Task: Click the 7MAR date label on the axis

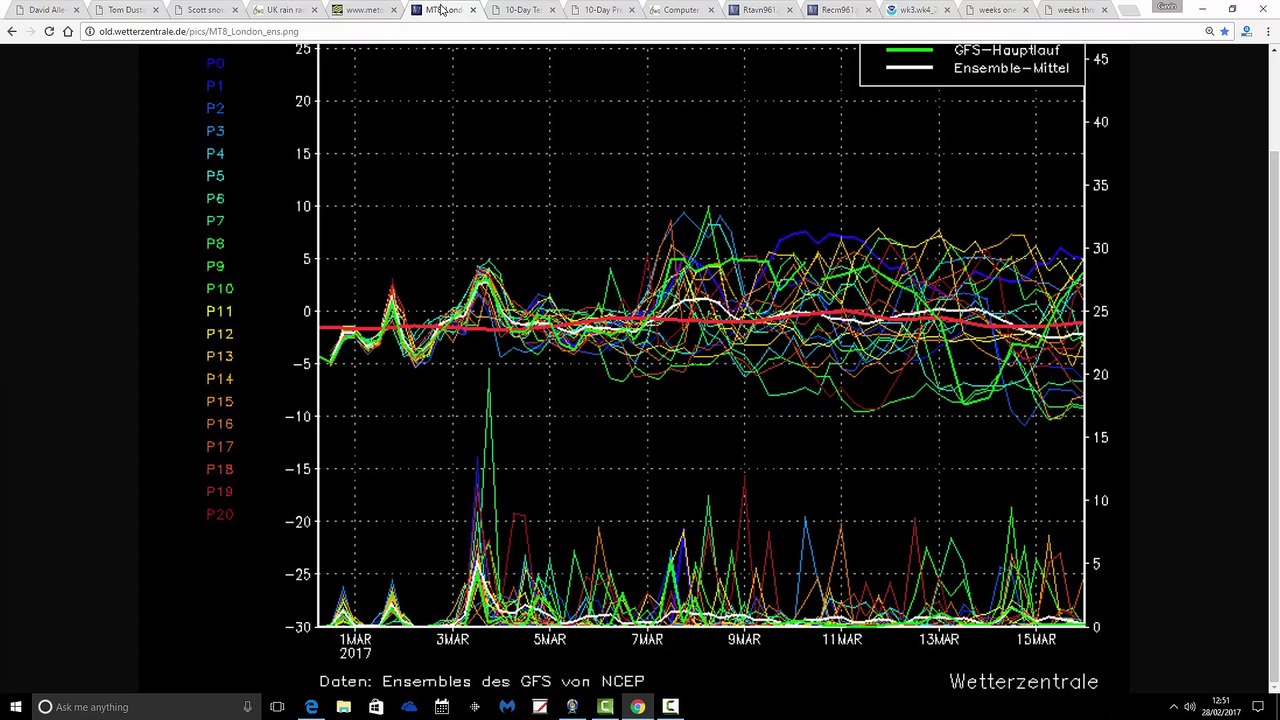Action: [x=647, y=640]
